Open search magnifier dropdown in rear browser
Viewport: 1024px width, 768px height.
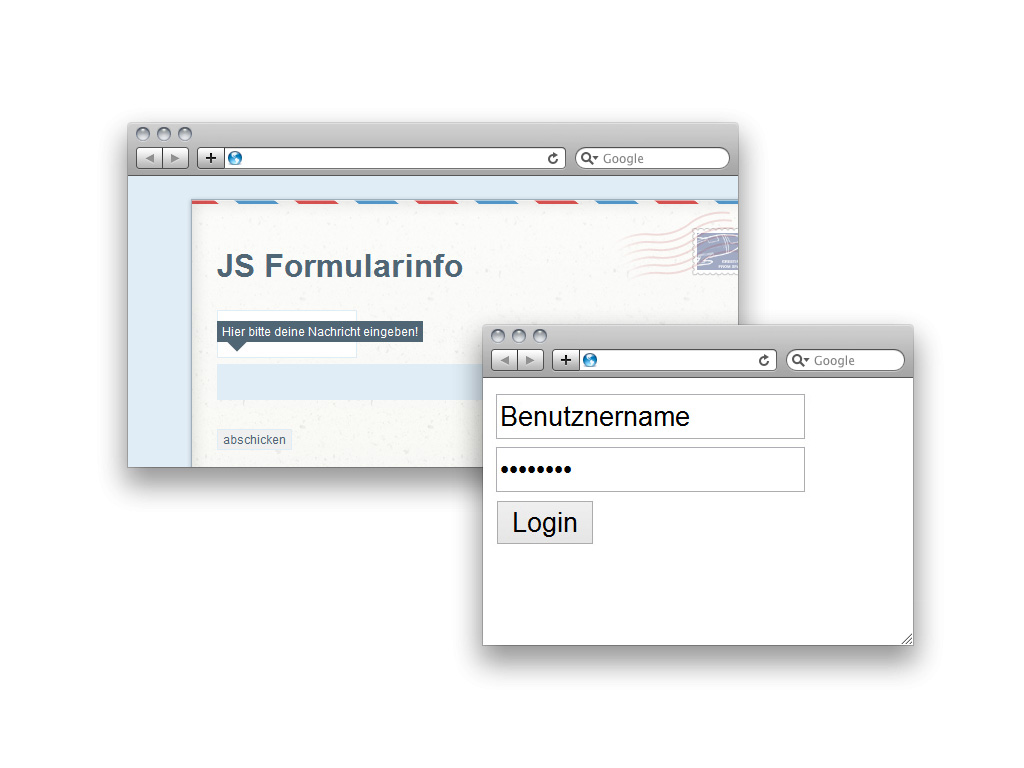[589, 158]
